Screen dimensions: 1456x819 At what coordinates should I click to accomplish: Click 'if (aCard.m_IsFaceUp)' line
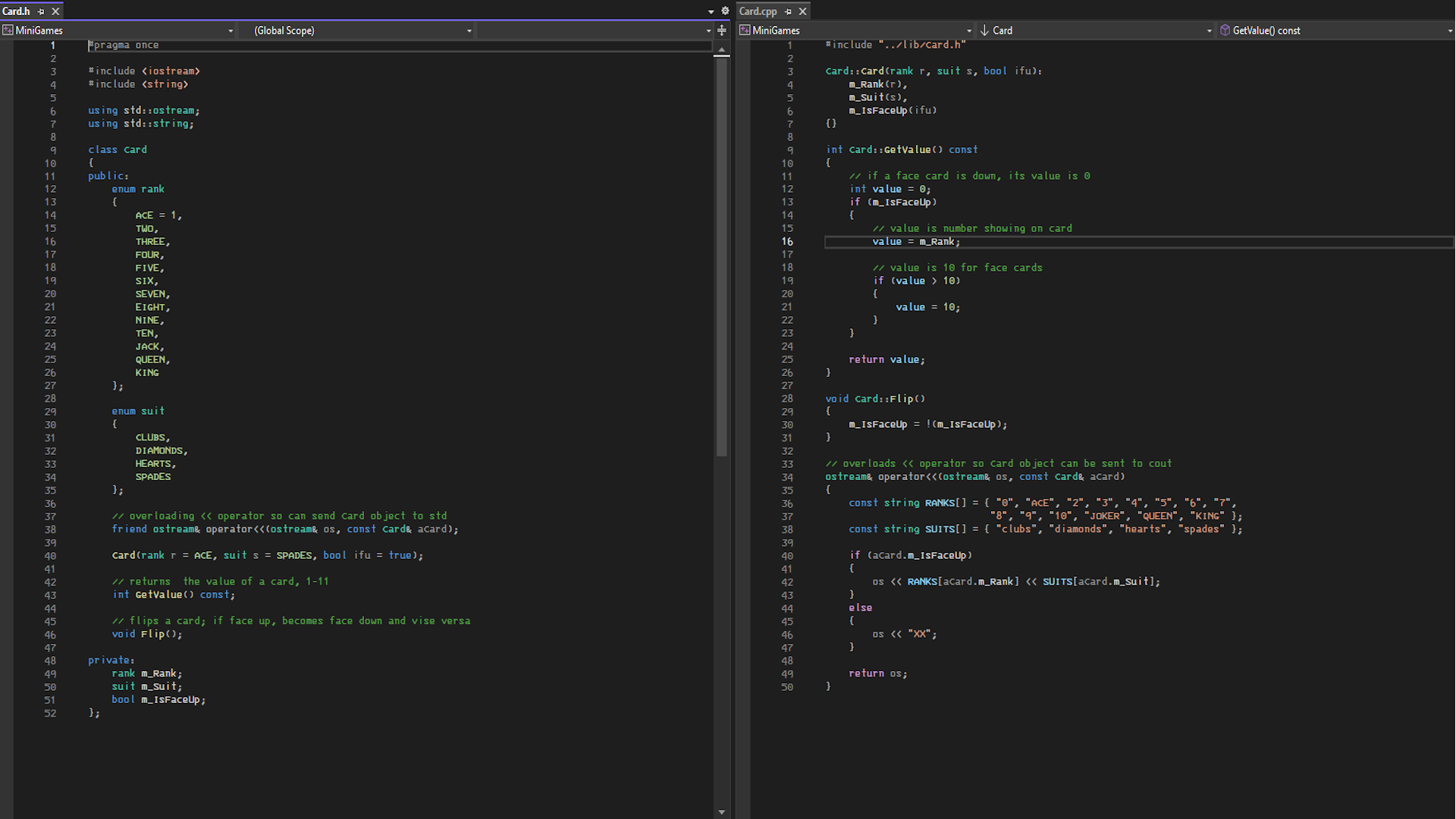(x=910, y=555)
